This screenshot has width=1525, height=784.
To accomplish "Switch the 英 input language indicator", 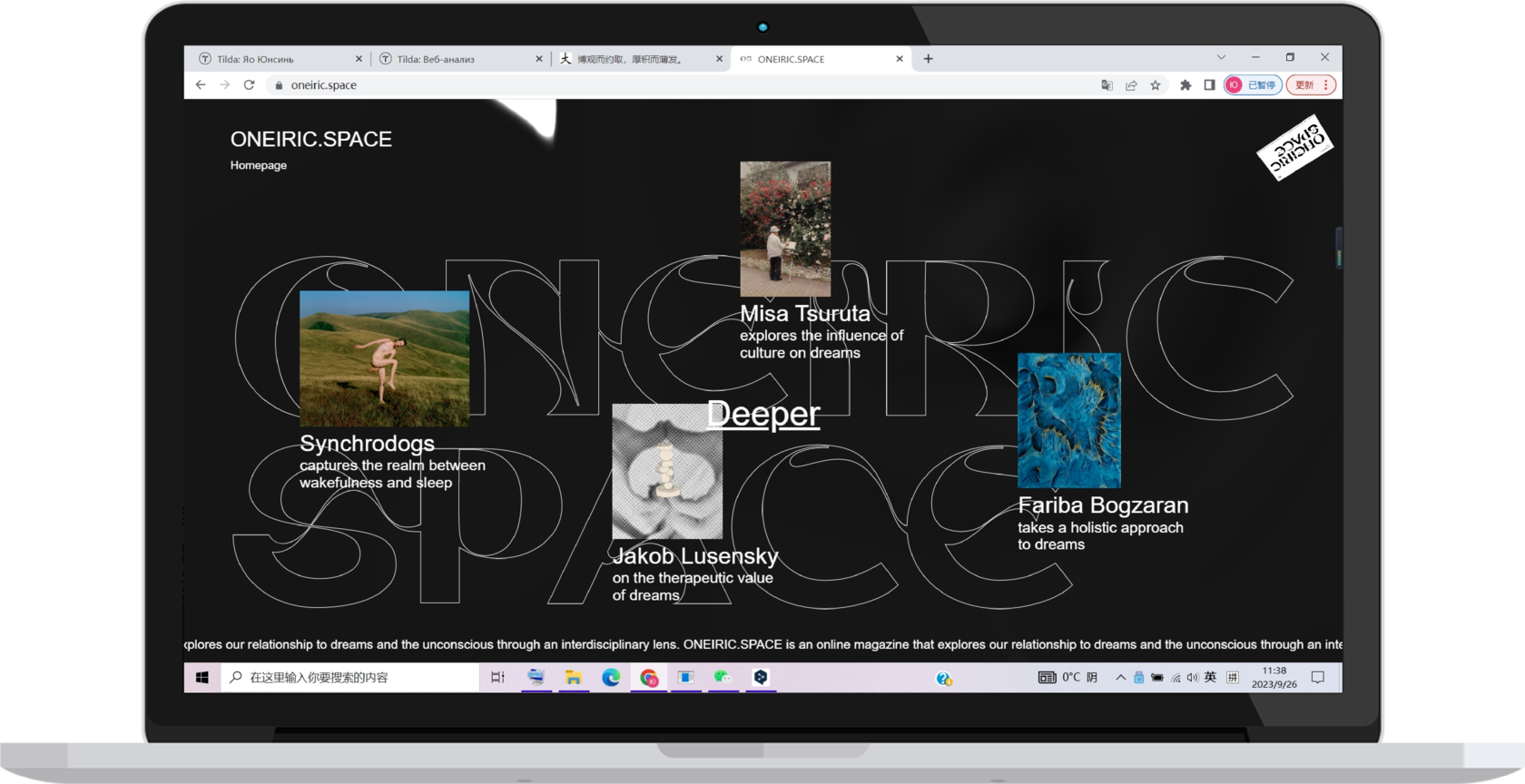I will coord(1210,678).
